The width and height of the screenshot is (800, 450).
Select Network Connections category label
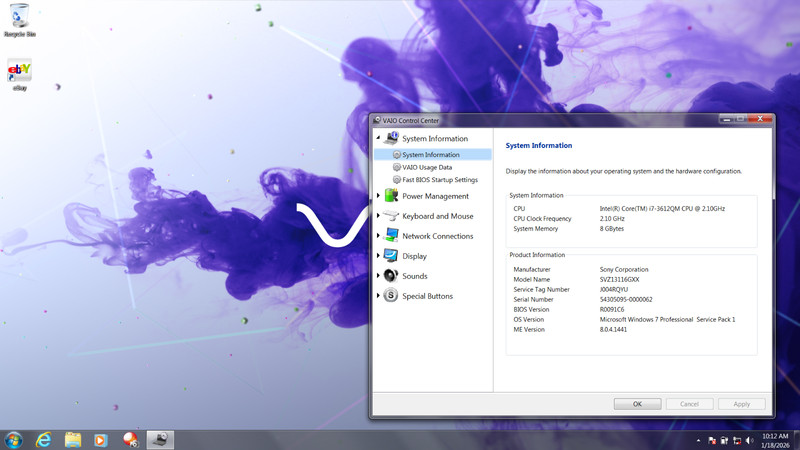[437, 236]
